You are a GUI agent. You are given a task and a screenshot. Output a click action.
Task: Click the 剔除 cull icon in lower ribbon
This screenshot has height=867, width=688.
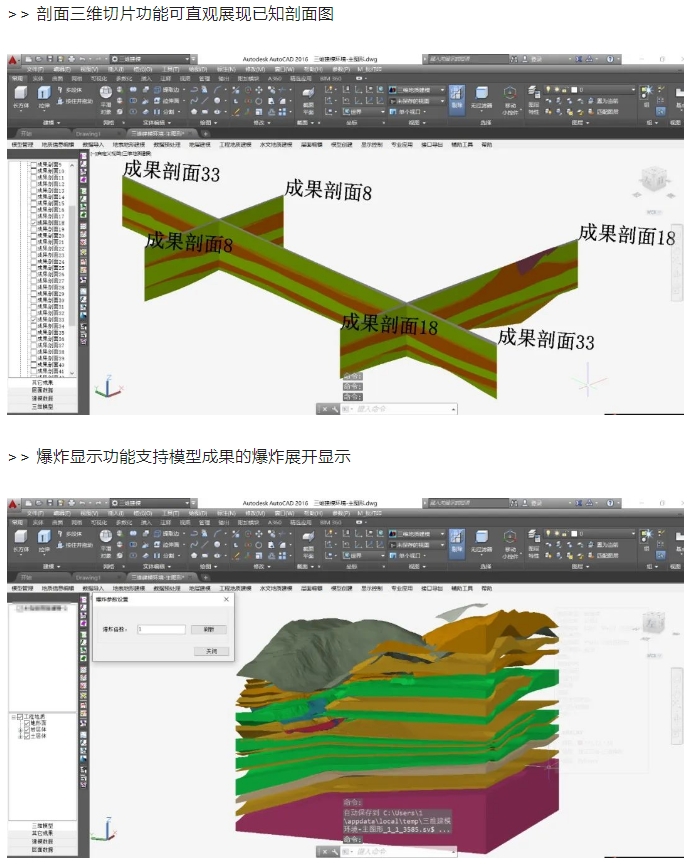(x=456, y=539)
